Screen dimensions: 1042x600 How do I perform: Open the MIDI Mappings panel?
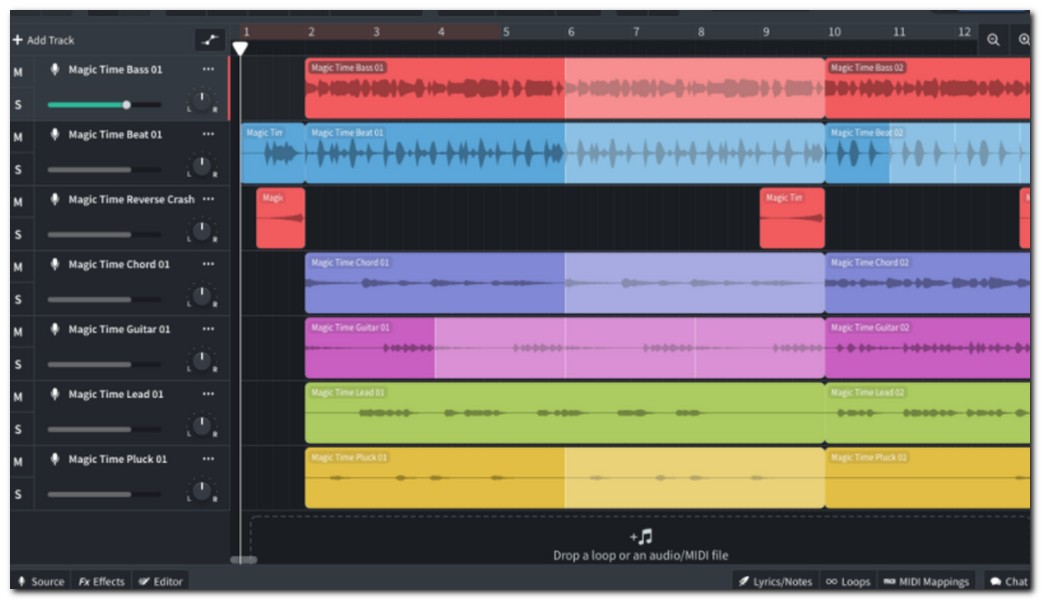pyautogui.click(x=926, y=581)
